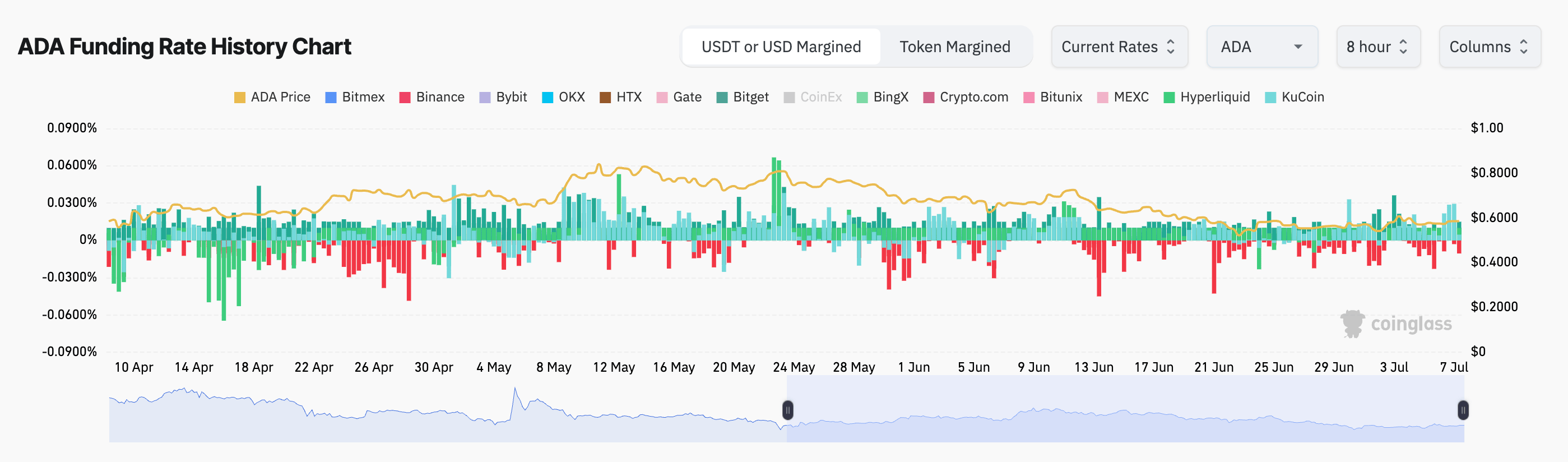Toggle Bitunix series in legend

1052,98
